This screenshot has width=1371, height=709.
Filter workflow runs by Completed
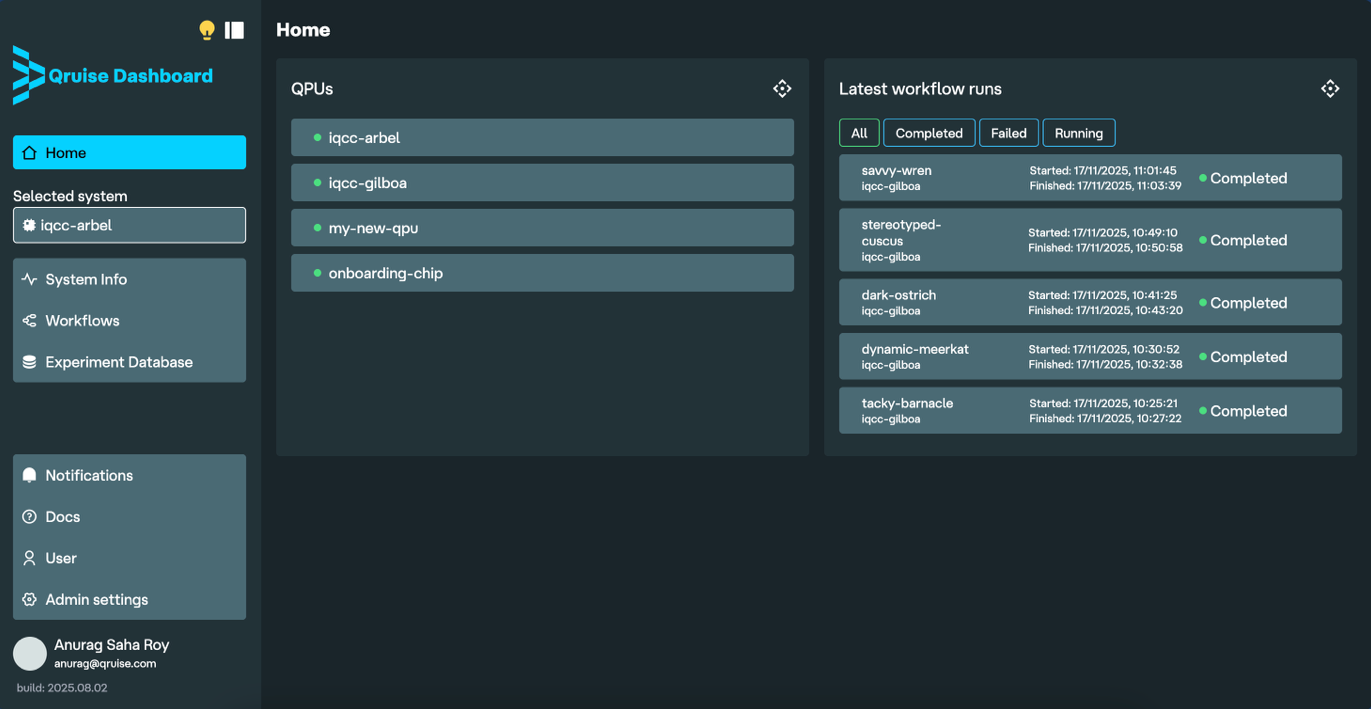point(928,133)
